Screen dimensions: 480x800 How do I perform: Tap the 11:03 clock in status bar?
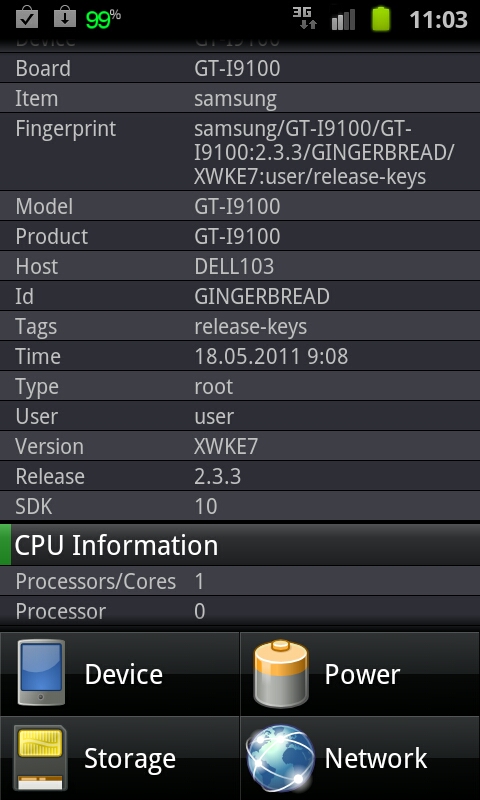(x=439, y=20)
